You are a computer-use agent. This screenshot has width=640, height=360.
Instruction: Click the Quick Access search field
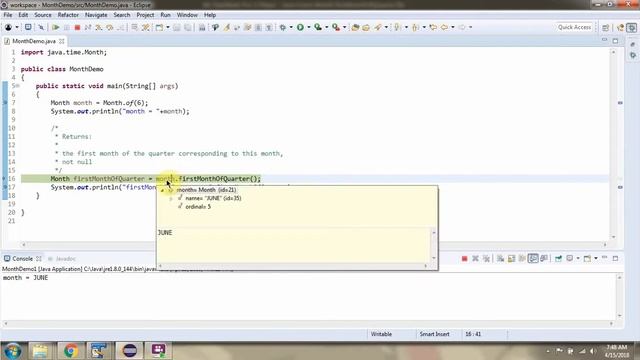tap(574, 27)
